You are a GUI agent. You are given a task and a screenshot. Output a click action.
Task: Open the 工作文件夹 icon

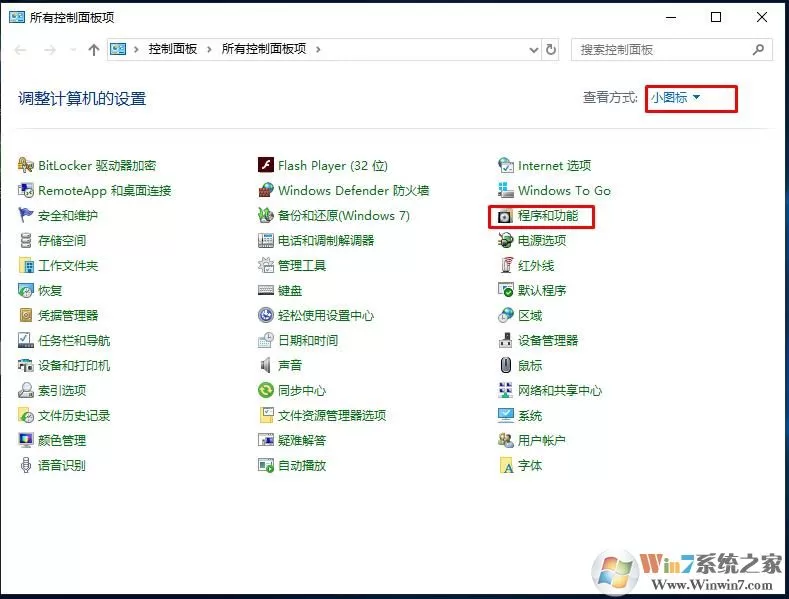coord(25,265)
